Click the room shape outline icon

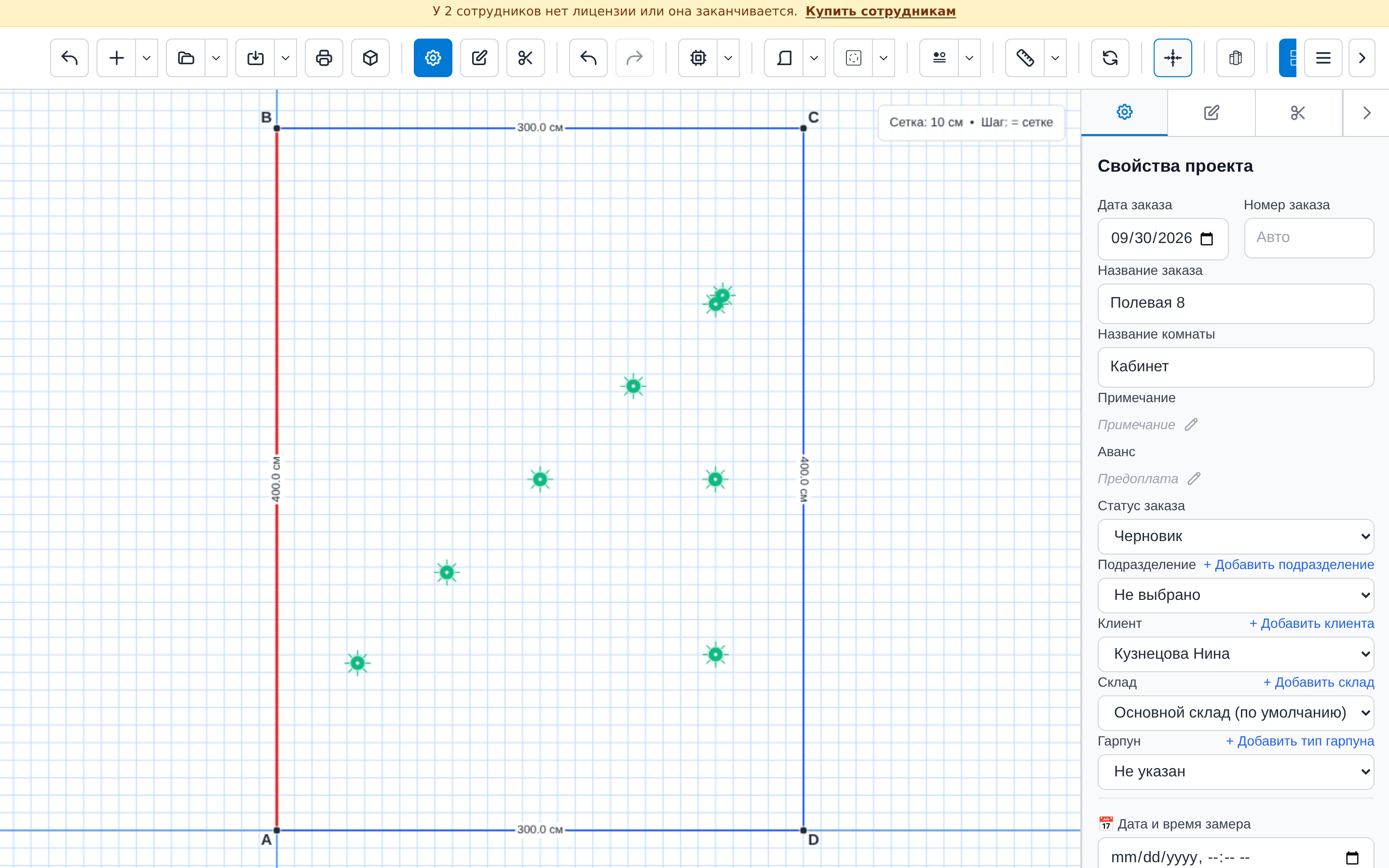pos(784,58)
